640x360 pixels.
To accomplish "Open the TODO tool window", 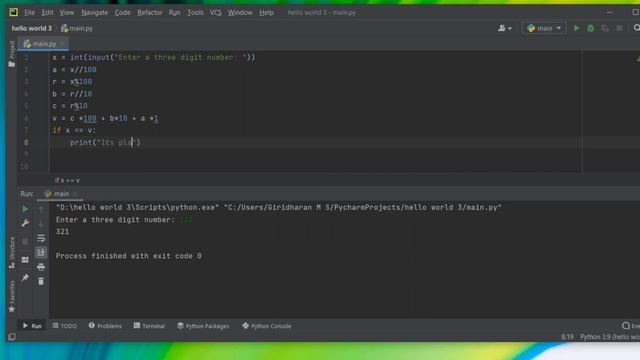I will [64, 326].
